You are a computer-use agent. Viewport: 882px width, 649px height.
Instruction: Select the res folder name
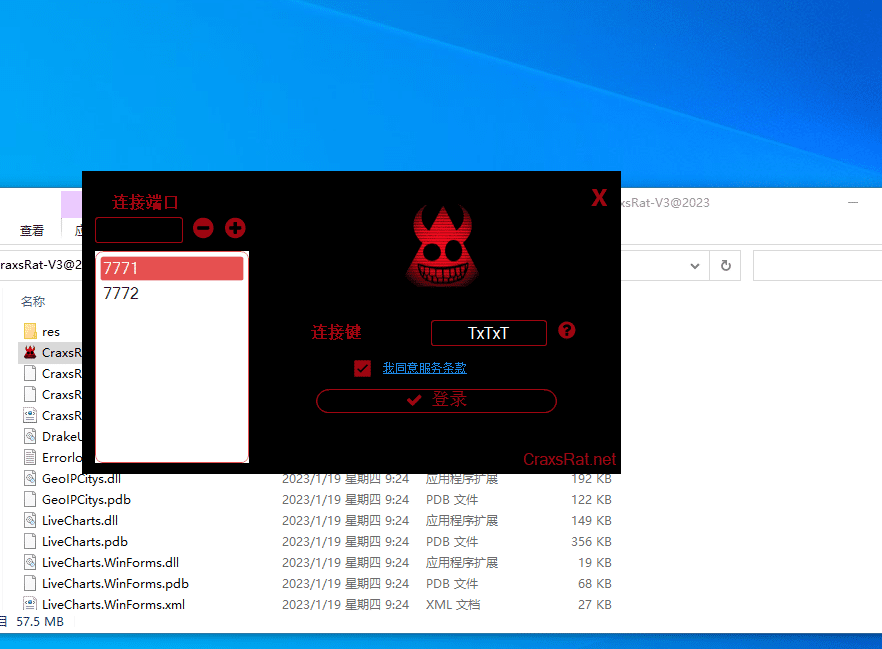pos(51,332)
